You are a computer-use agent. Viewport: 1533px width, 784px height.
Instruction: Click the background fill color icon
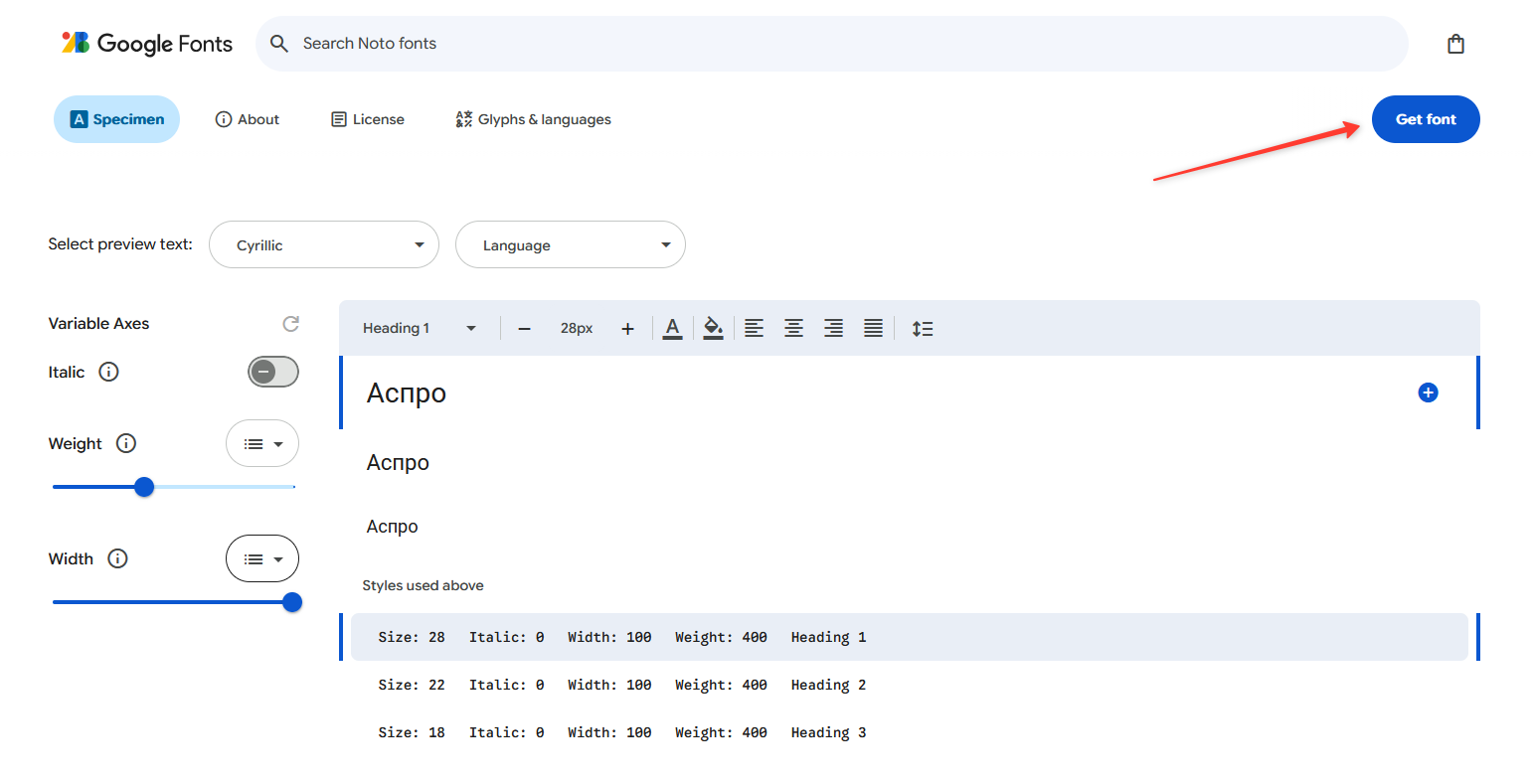(713, 328)
